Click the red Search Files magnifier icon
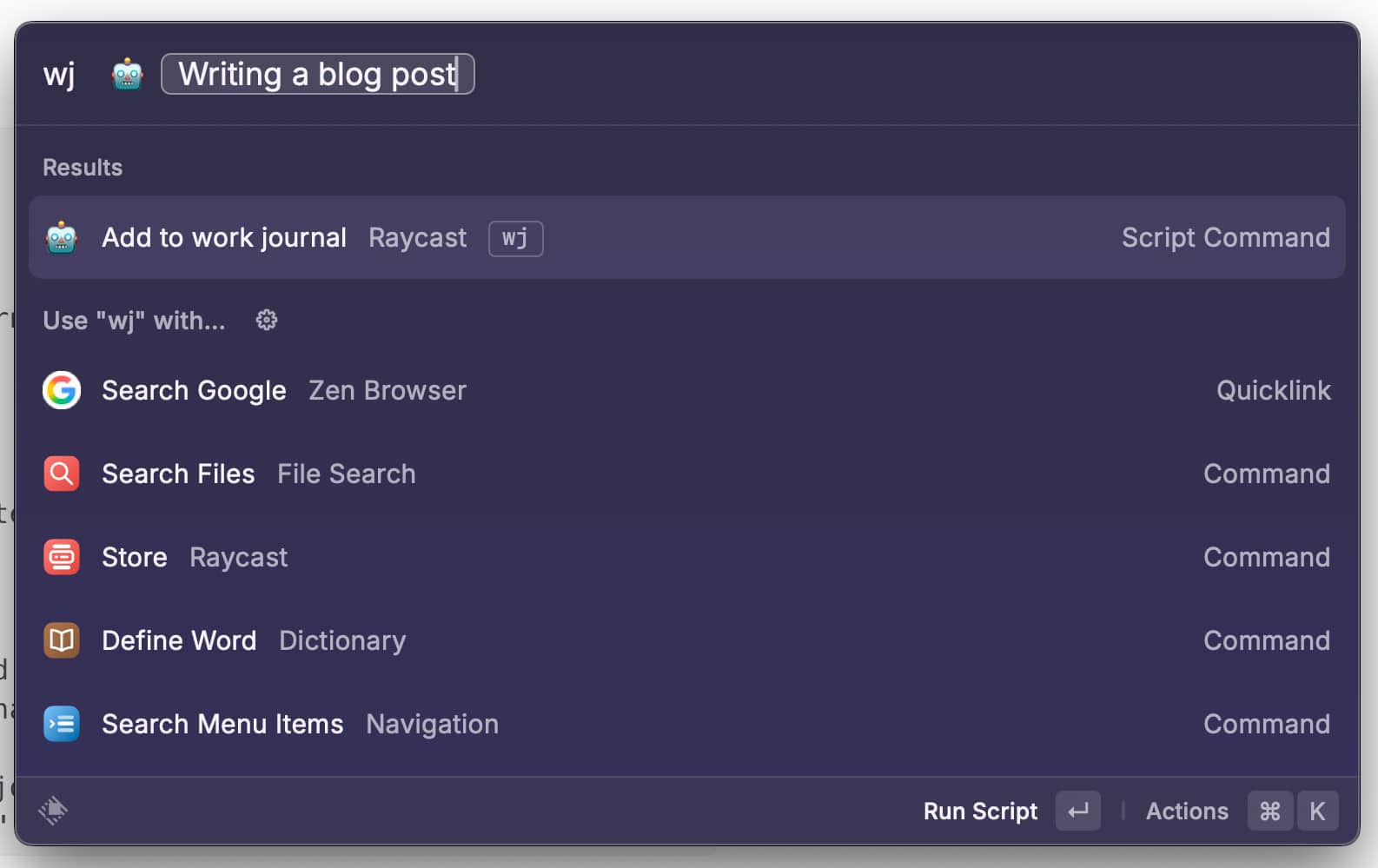This screenshot has width=1378, height=868. 62,474
